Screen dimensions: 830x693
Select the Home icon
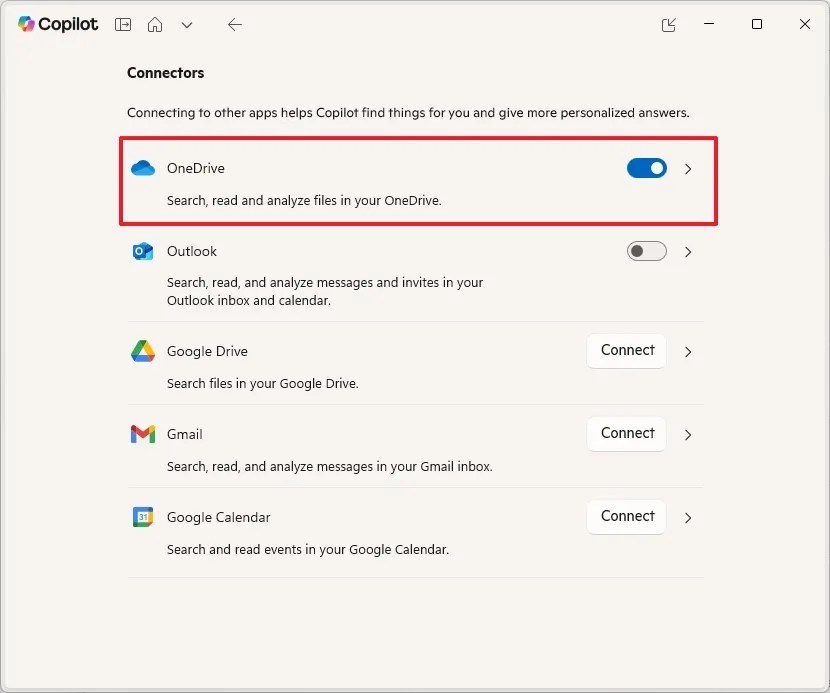pos(155,24)
